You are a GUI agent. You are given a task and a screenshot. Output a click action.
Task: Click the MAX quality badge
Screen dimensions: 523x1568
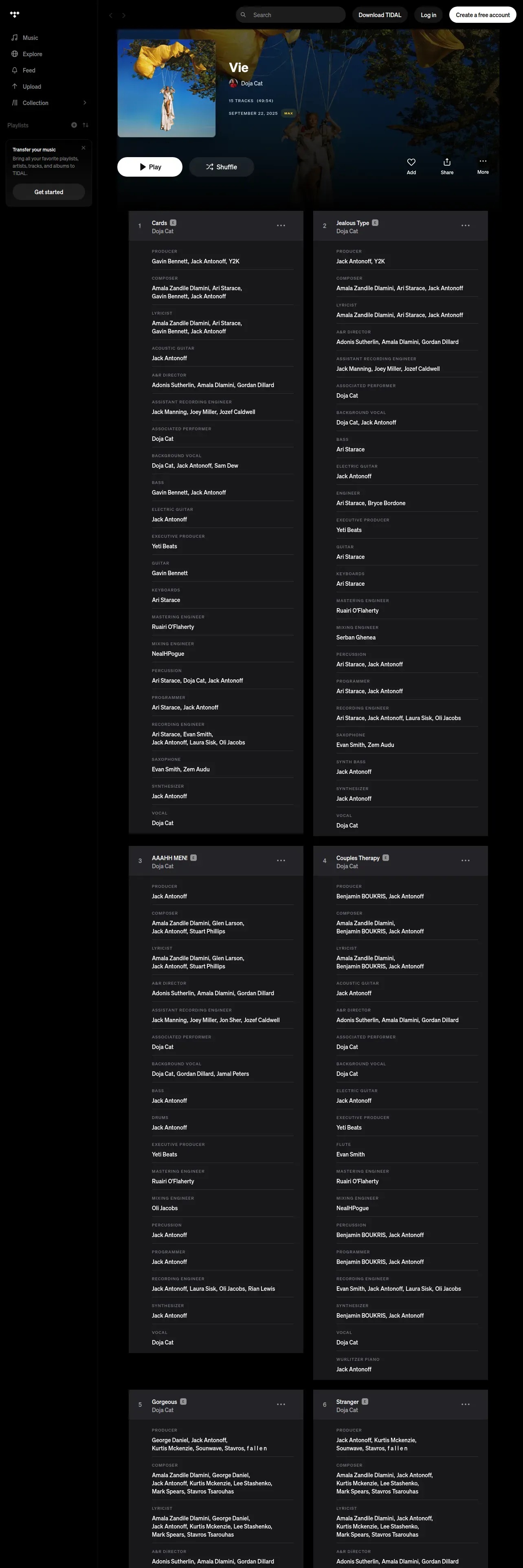coord(289,113)
